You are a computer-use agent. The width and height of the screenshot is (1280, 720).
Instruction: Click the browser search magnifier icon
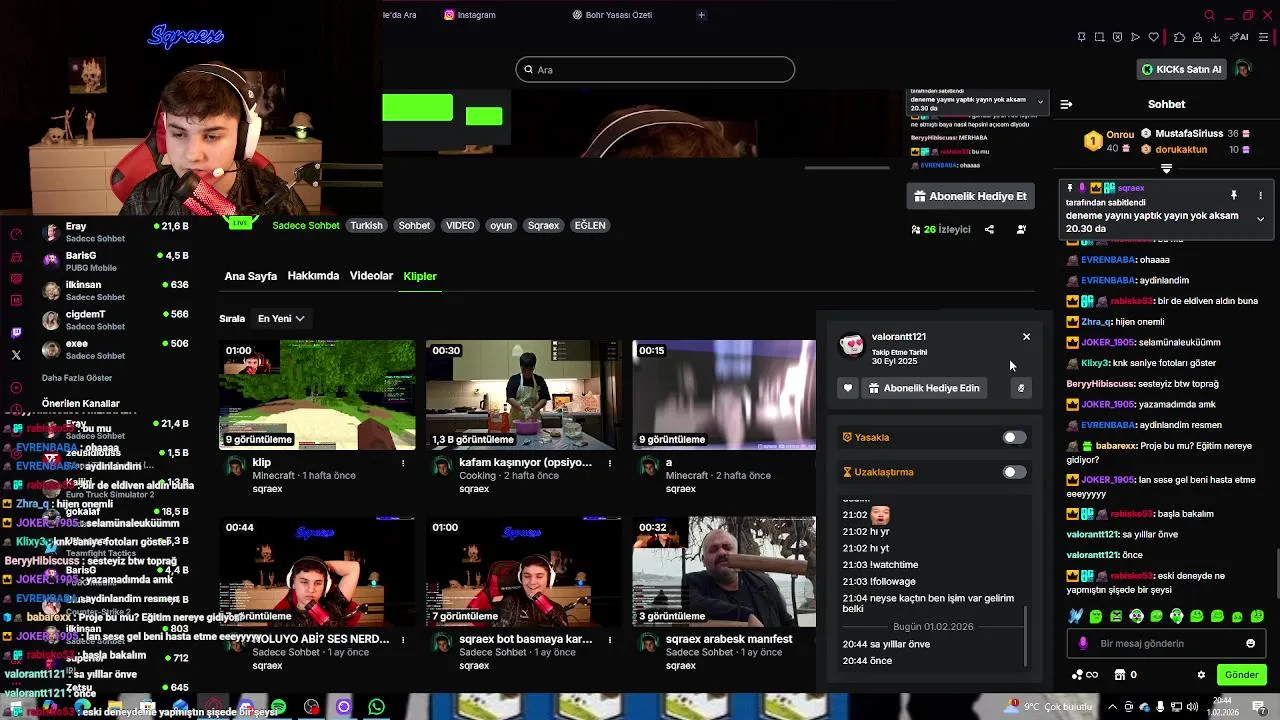point(1209,15)
